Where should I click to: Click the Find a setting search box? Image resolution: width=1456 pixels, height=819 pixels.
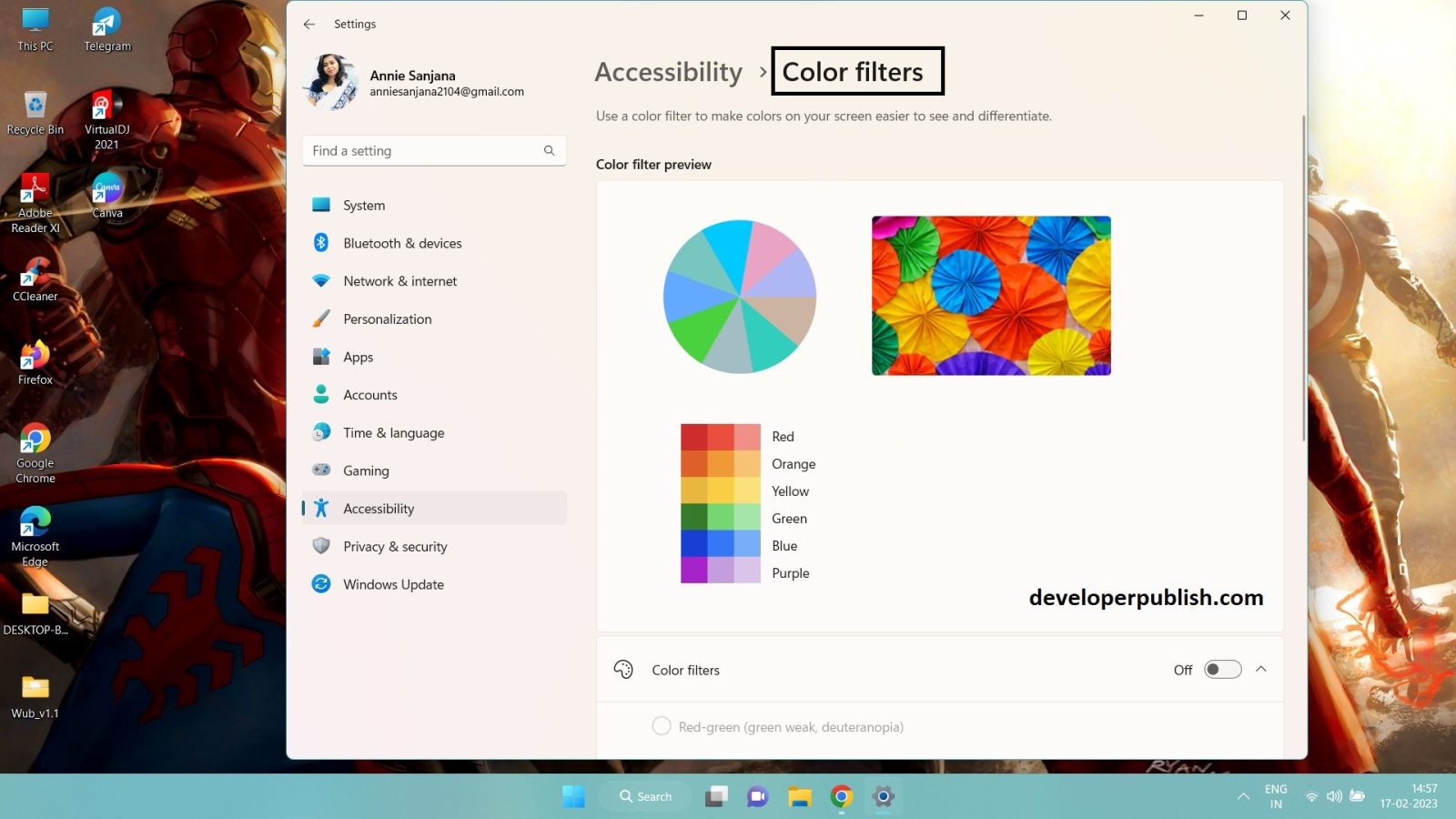pos(428,150)
